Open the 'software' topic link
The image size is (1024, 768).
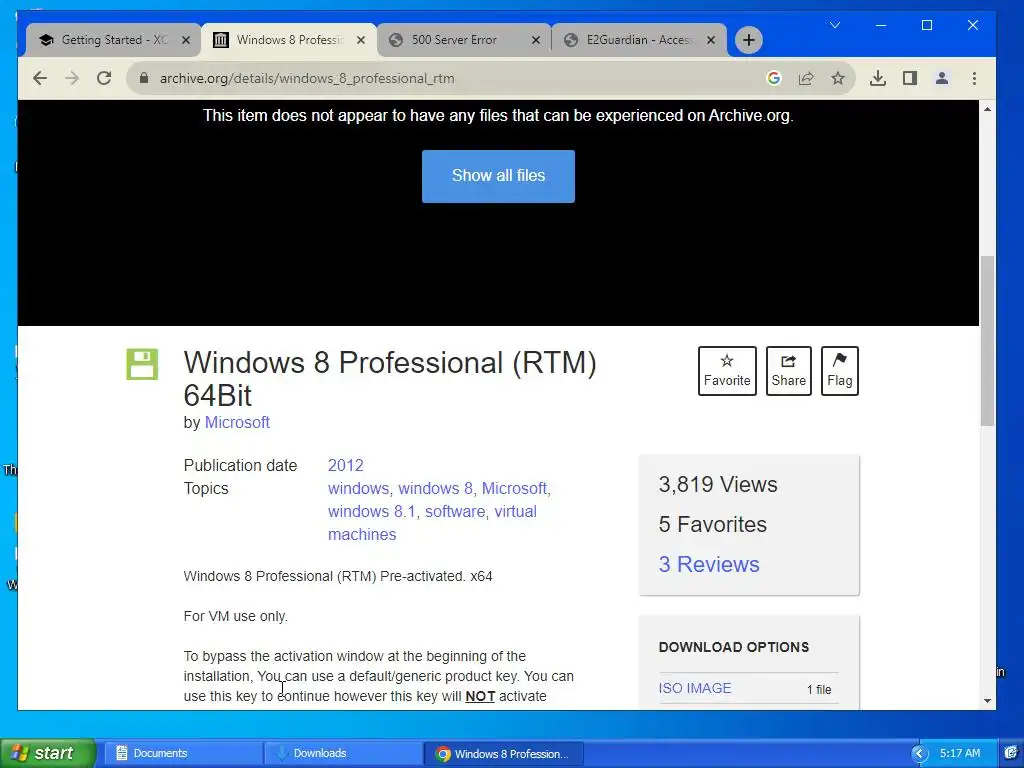click(x=455, y=511)
